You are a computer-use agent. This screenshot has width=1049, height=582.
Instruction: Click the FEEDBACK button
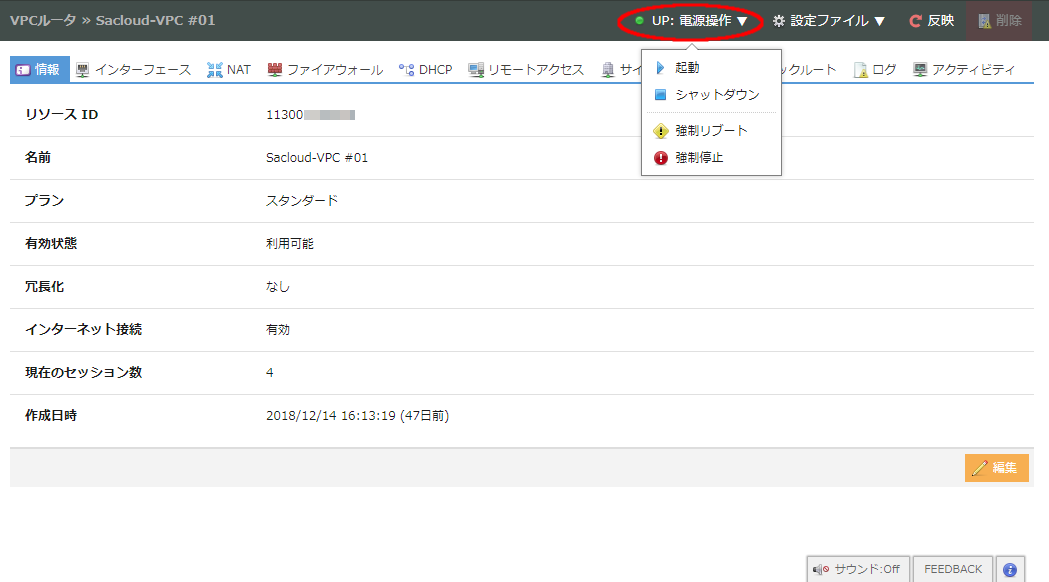click(x=952, y=568)
